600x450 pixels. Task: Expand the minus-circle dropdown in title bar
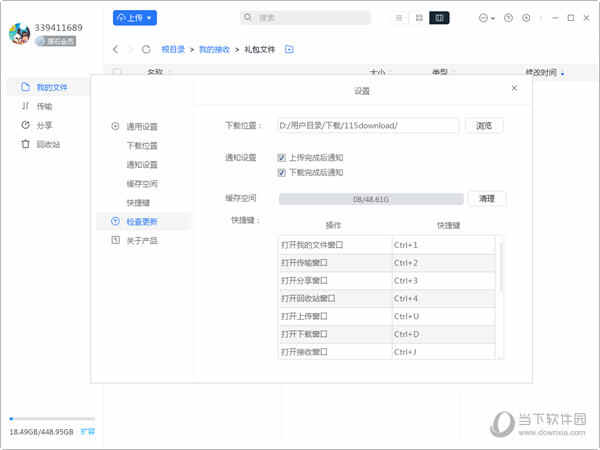(487, 18)
